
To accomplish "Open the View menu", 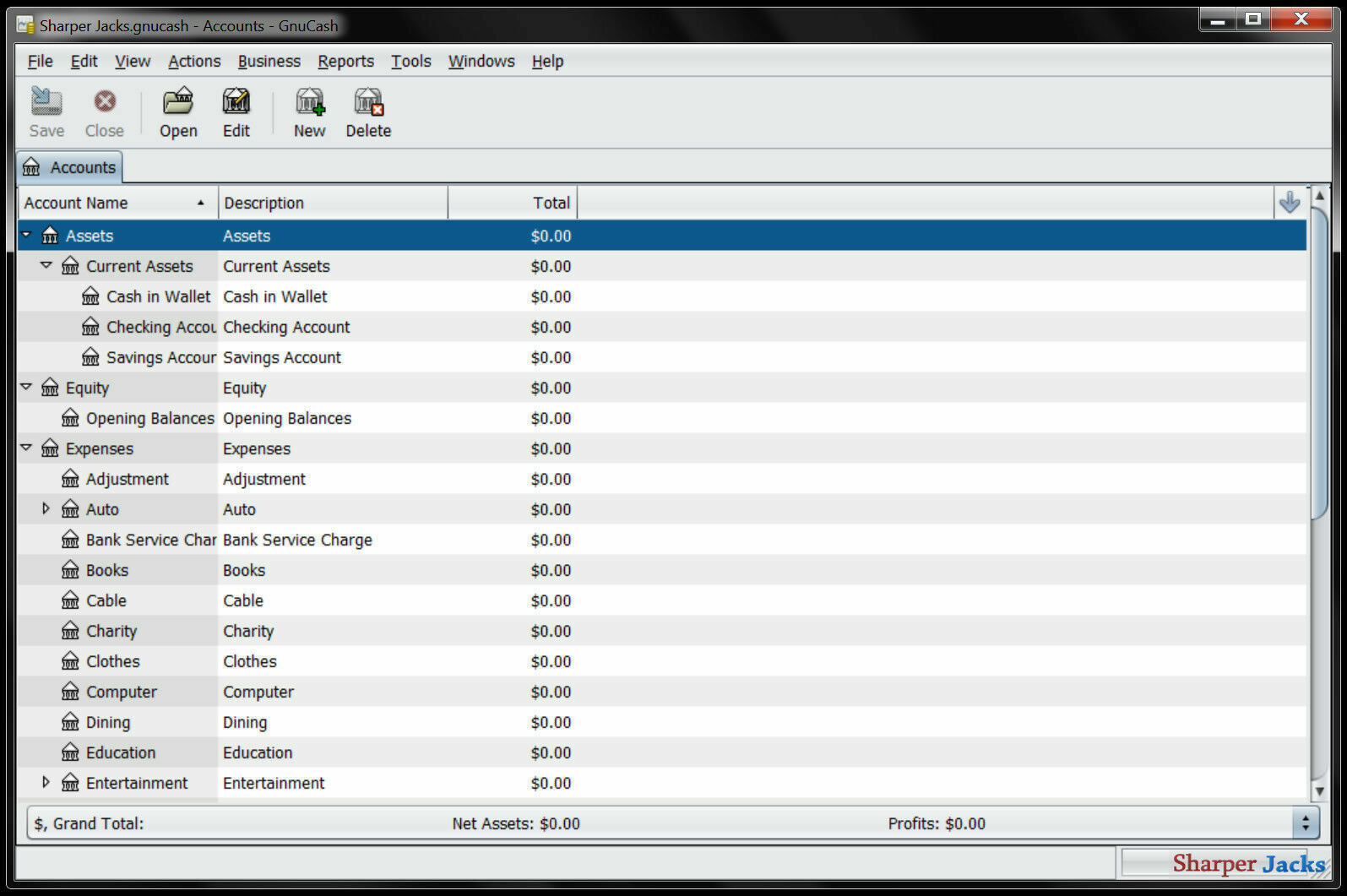I will point(133,61).
